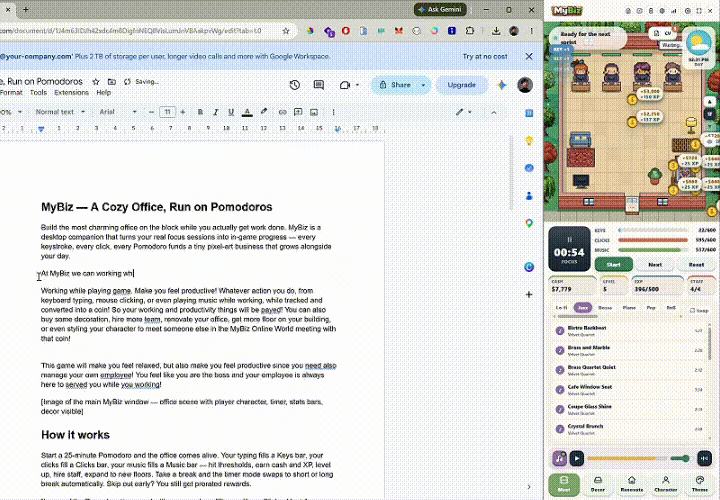
Task: Click the music note icon in MyBiz player
Action: [559, 458]
